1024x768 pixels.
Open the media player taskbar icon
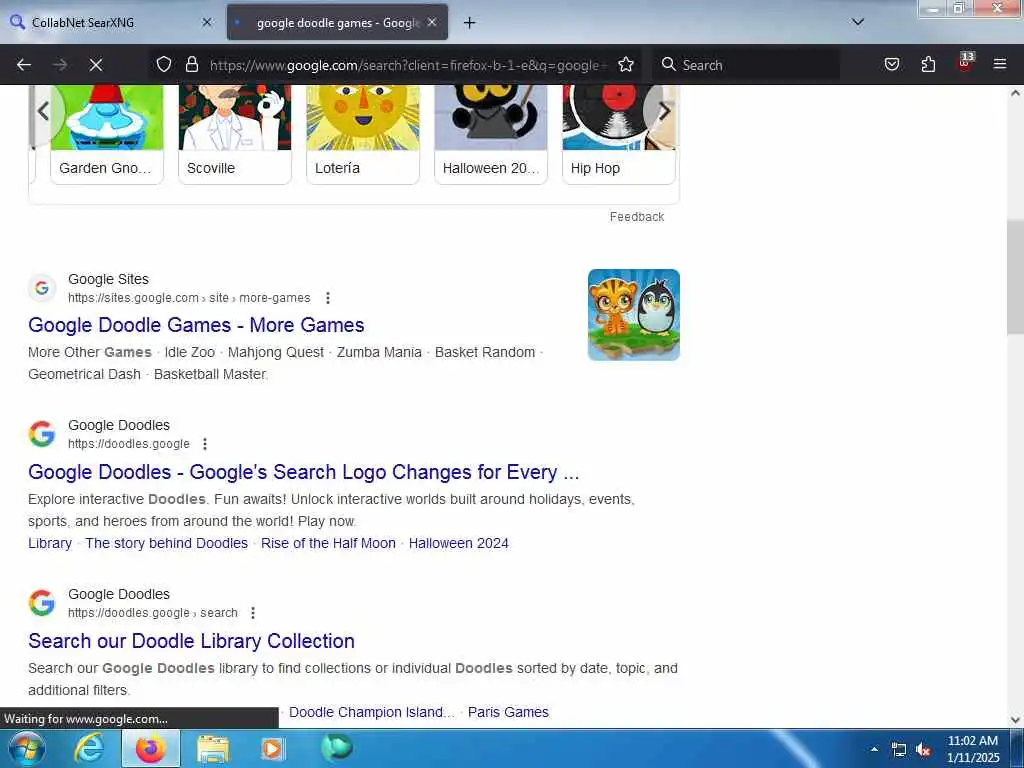[x=273, y=749]
